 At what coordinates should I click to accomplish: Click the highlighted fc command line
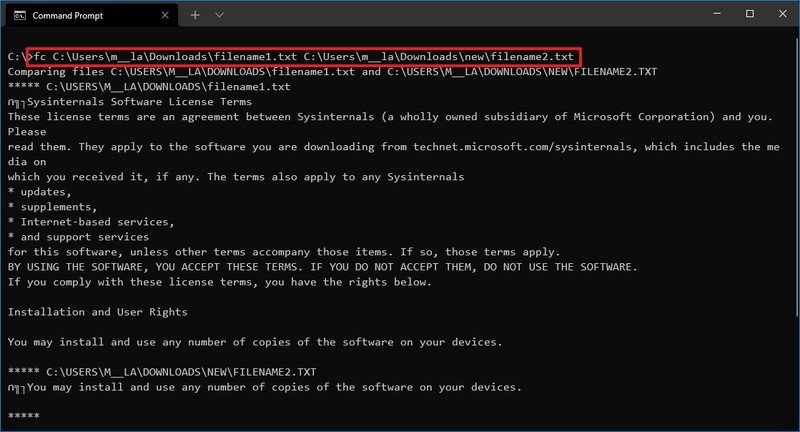coord(303,57)
